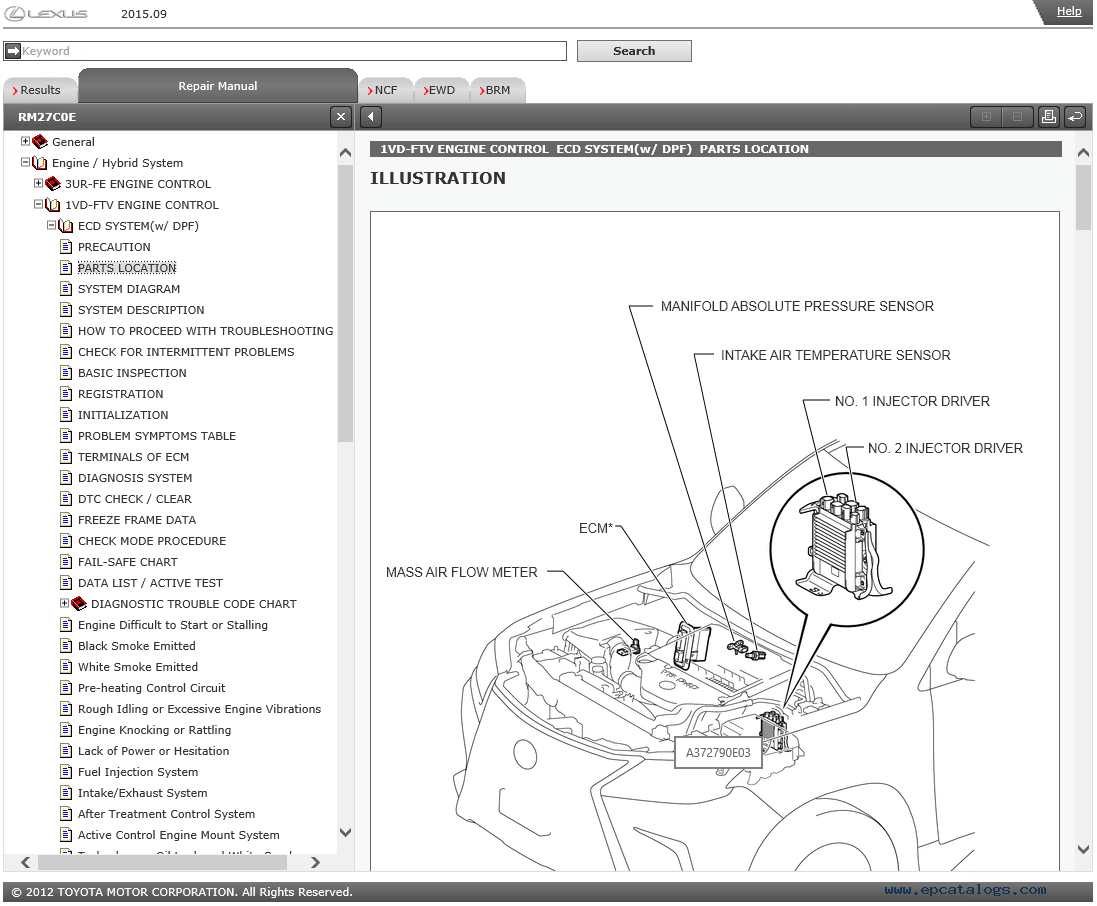Click the Search button

(634, 51)
